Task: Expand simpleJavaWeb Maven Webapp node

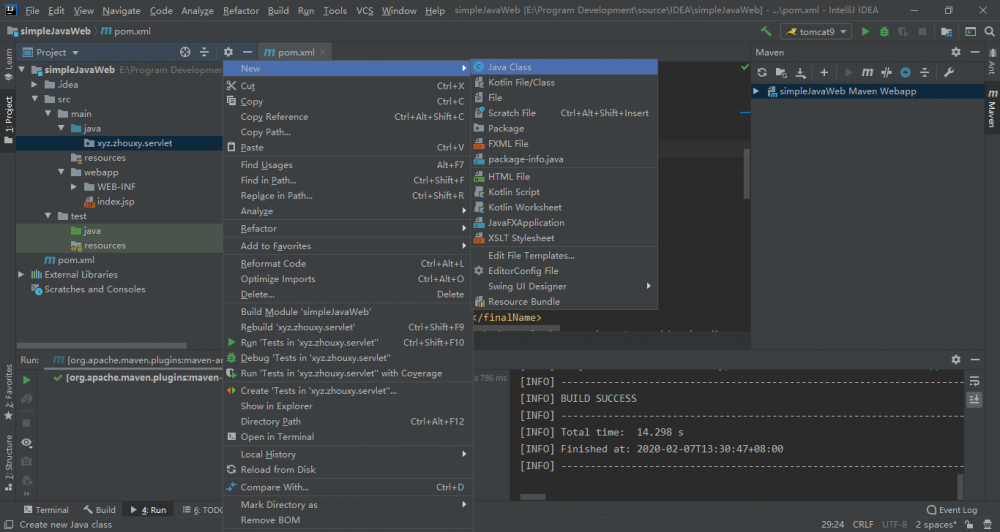Action: [x=756, y=91]
